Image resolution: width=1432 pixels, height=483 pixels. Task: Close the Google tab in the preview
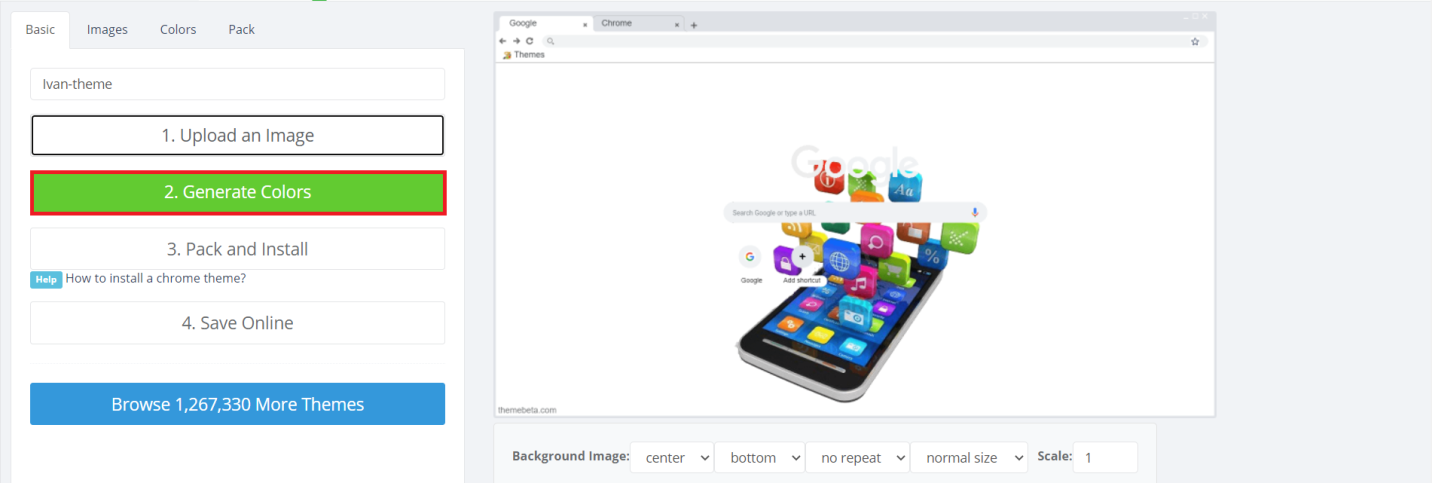[585, 24]
